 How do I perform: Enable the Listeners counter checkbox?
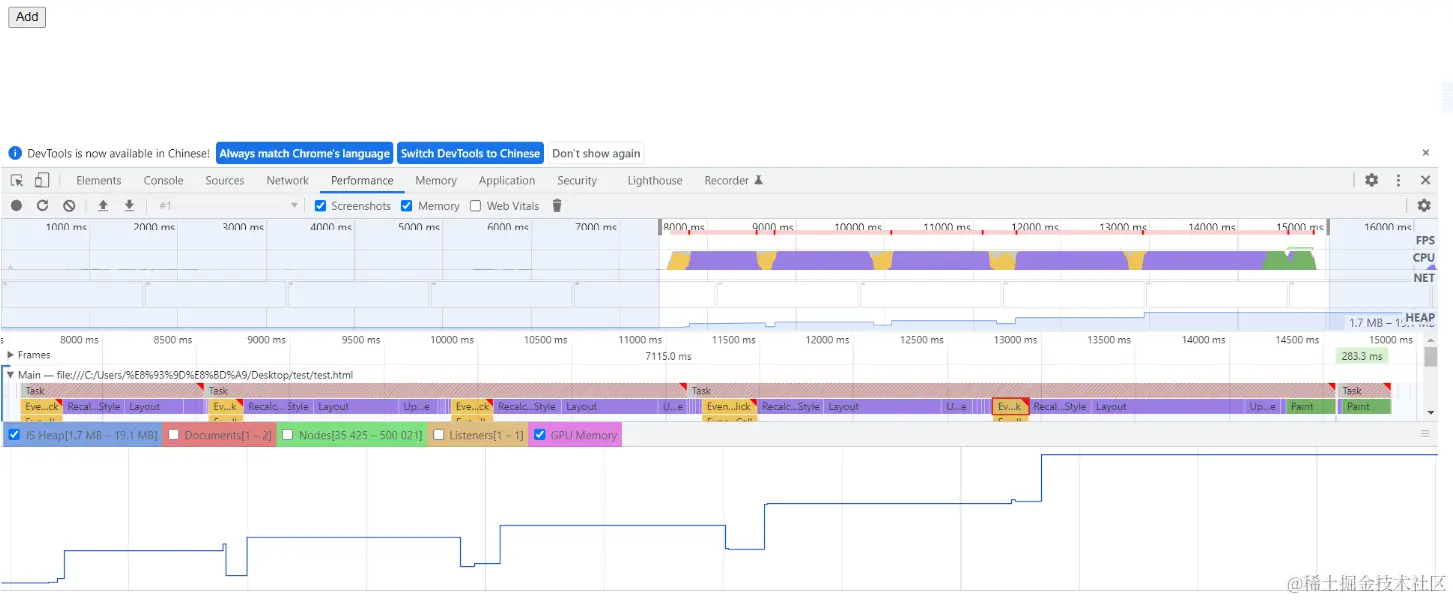pyautogui.click(x=439, y=435)
